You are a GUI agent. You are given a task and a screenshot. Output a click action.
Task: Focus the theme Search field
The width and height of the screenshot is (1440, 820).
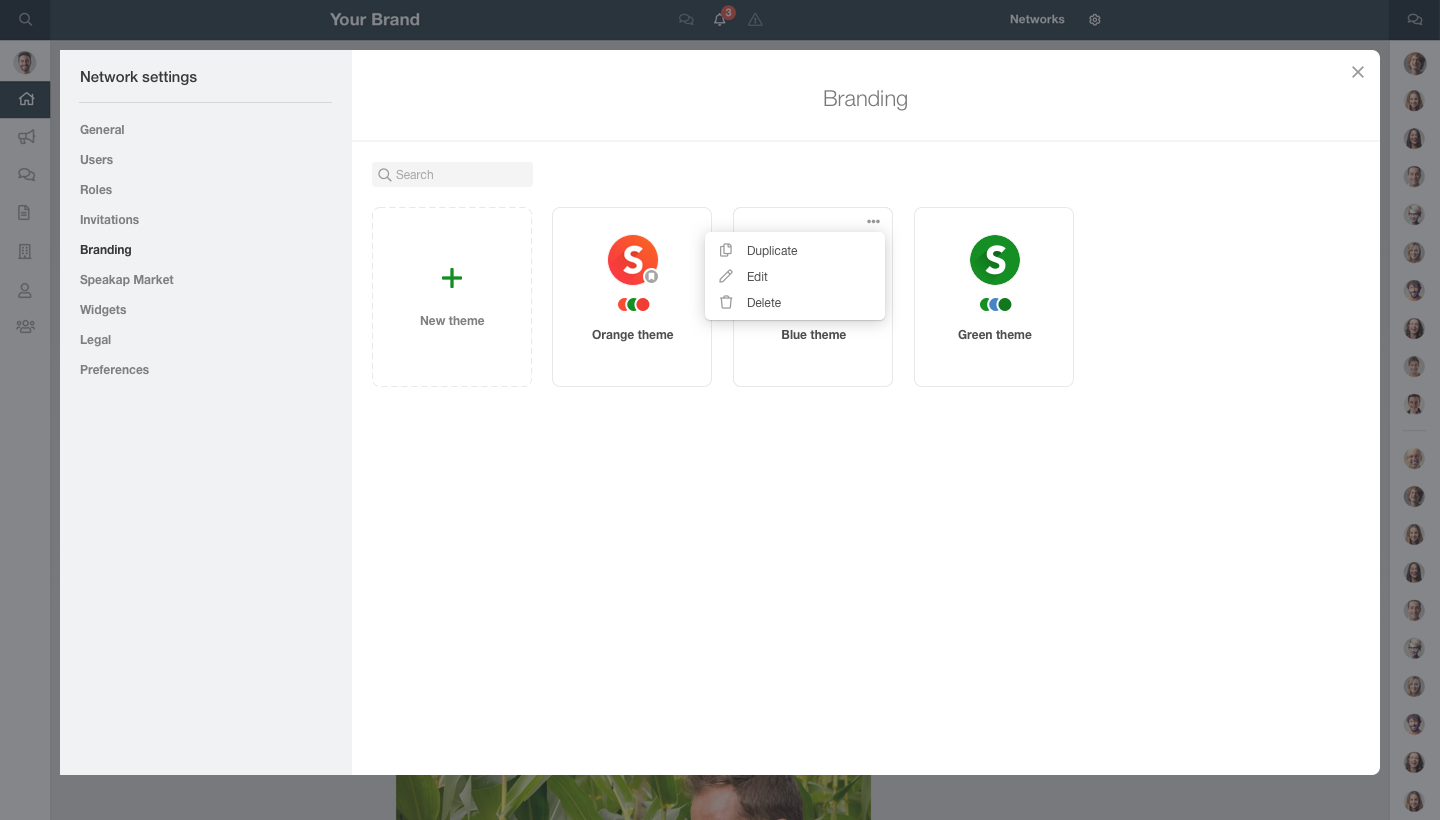coord(452,175)
